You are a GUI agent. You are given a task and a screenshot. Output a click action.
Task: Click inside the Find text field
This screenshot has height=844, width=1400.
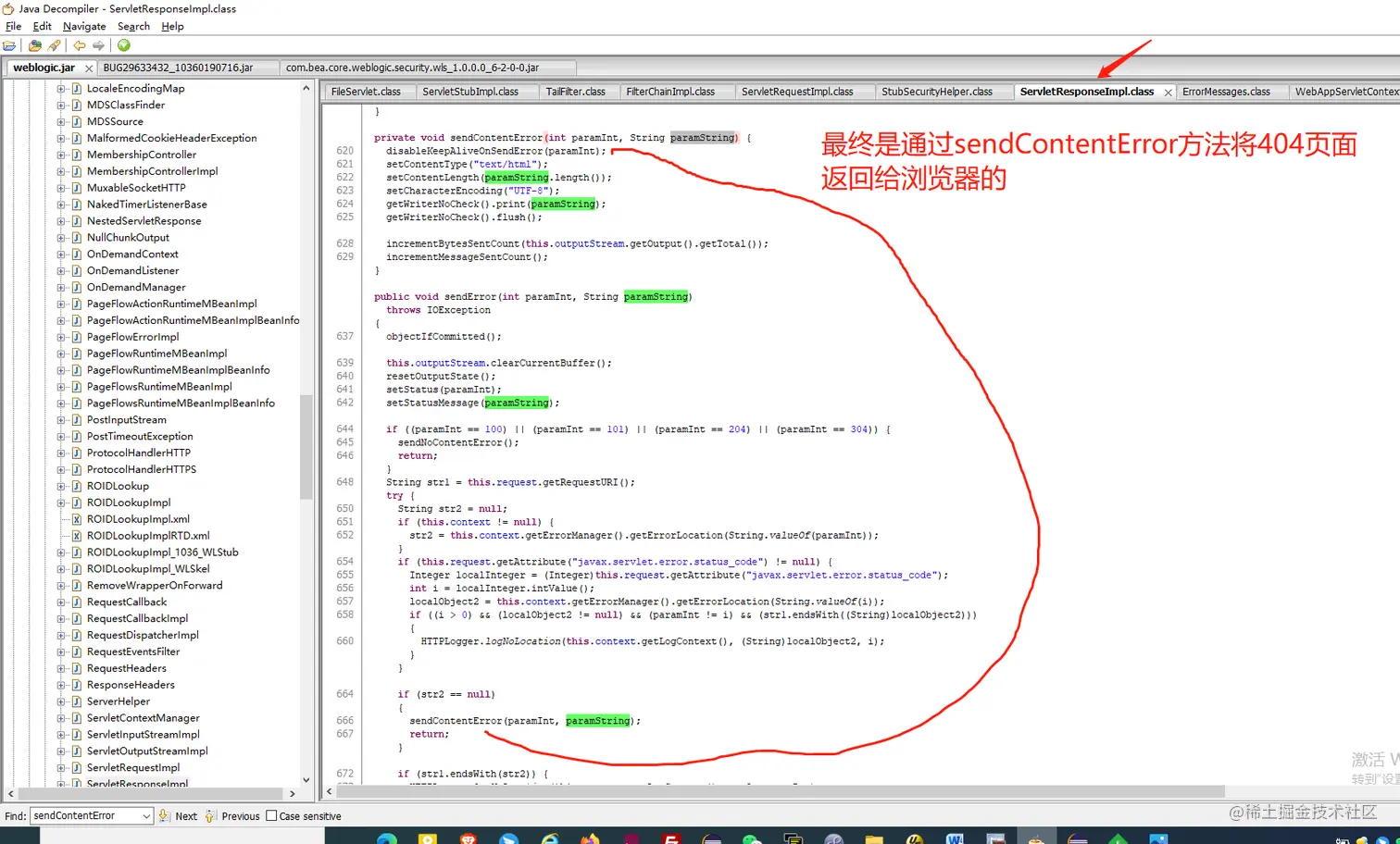pyautogui.click(x=85, y=816)
